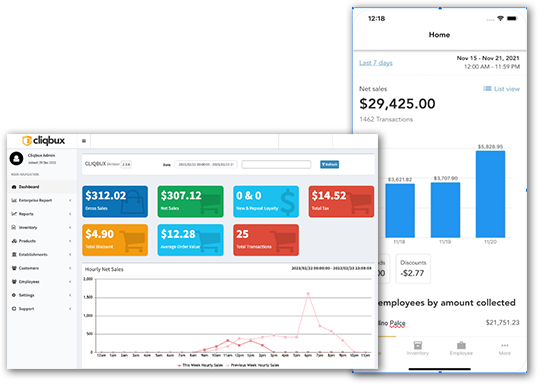Open Enterprise Report menu item
The image size is (538, 384).
click(41, 200)
